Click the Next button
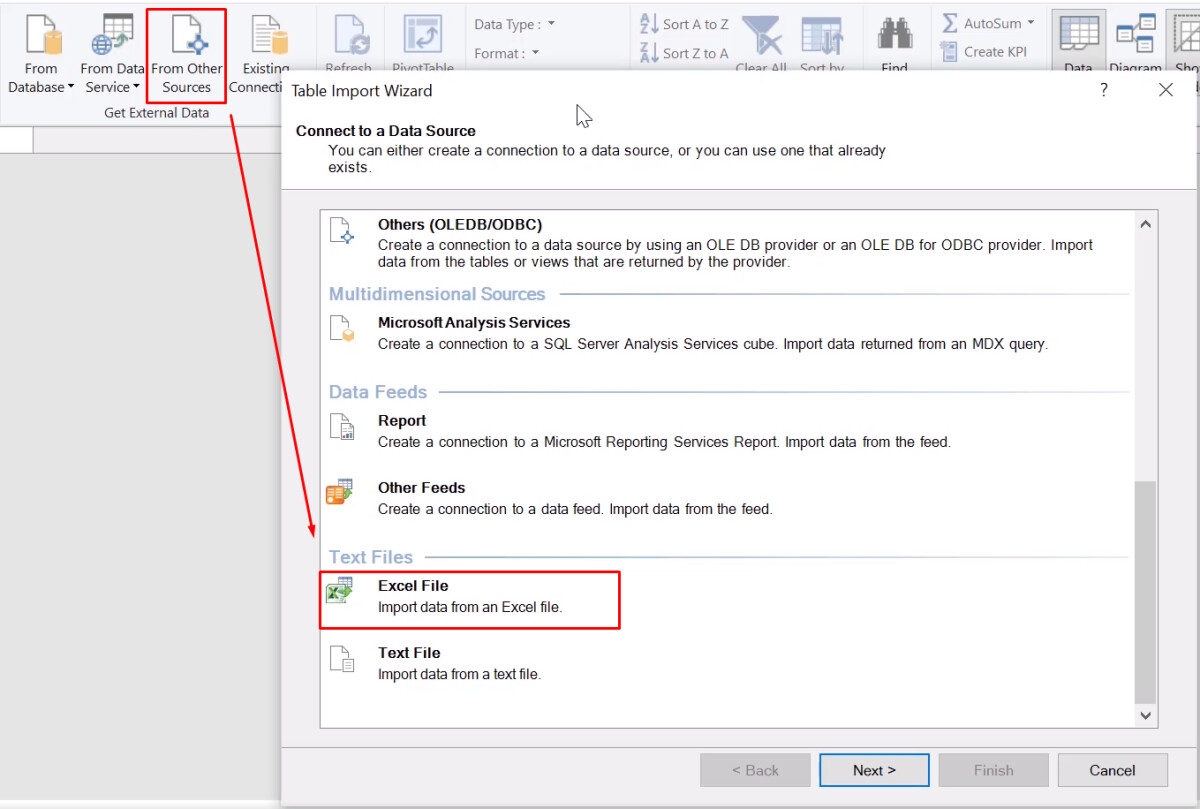The height and width of the screenshot is (809, 1200). click(873, 769)
